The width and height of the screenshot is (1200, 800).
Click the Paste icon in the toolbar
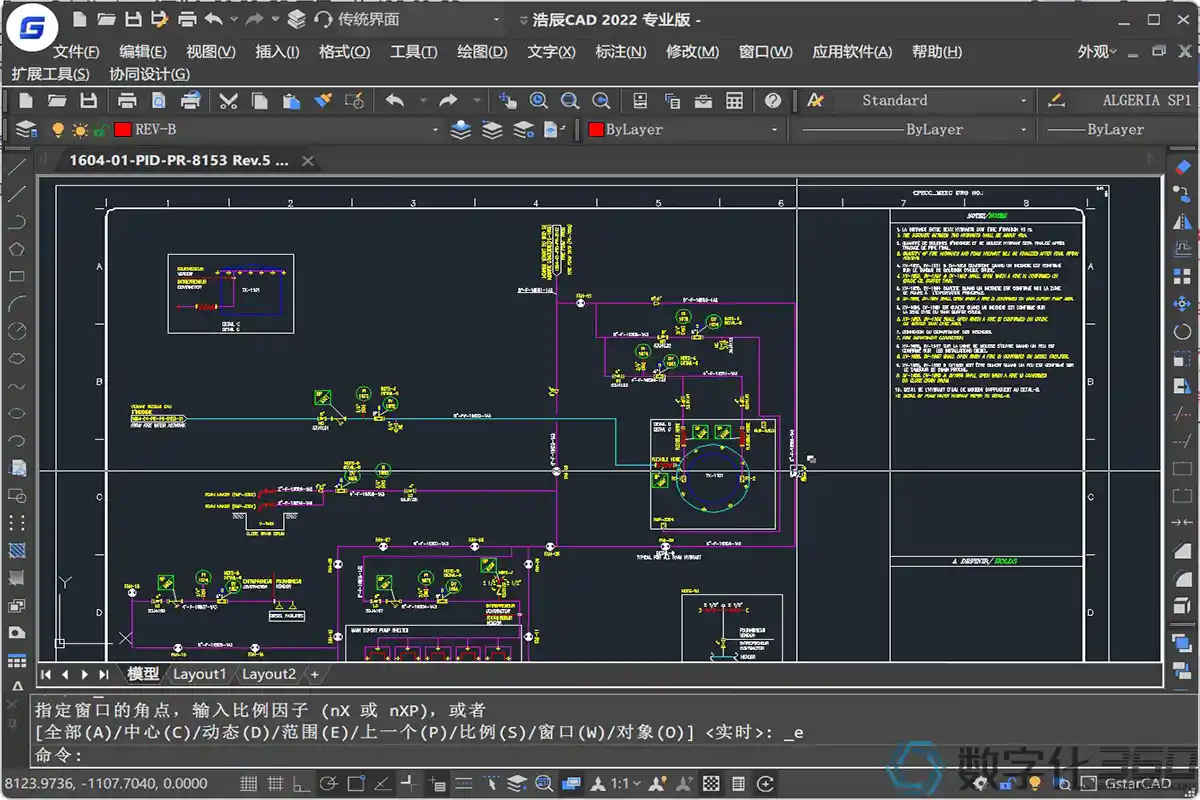pyautogui.click(x=292, y=101)
